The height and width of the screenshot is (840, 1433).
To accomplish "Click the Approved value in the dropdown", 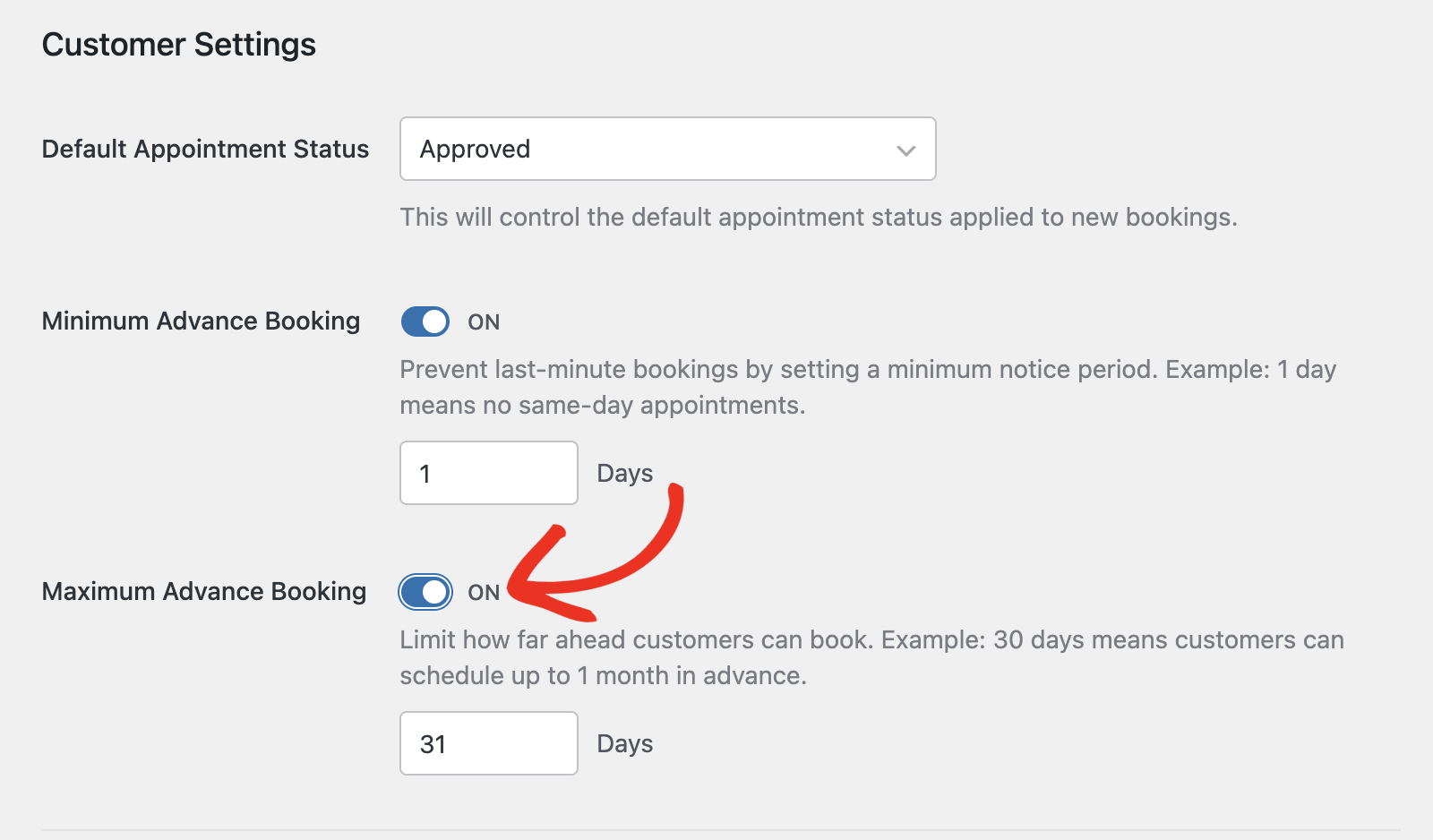I will 475,149.
